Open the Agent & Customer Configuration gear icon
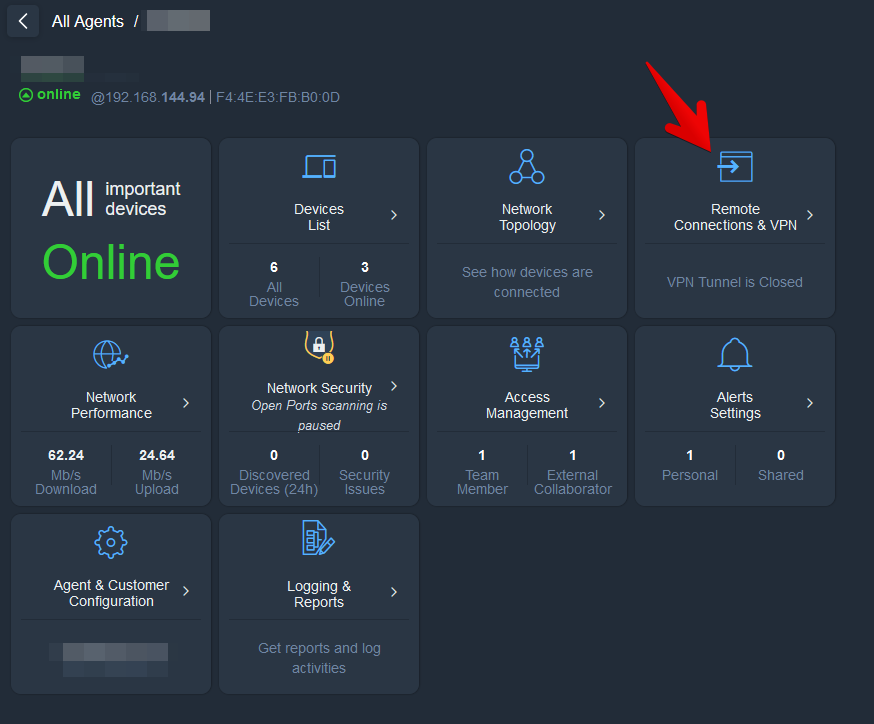Image resolution: width=874 pixels, height=724 pixels. pos(111,543)
